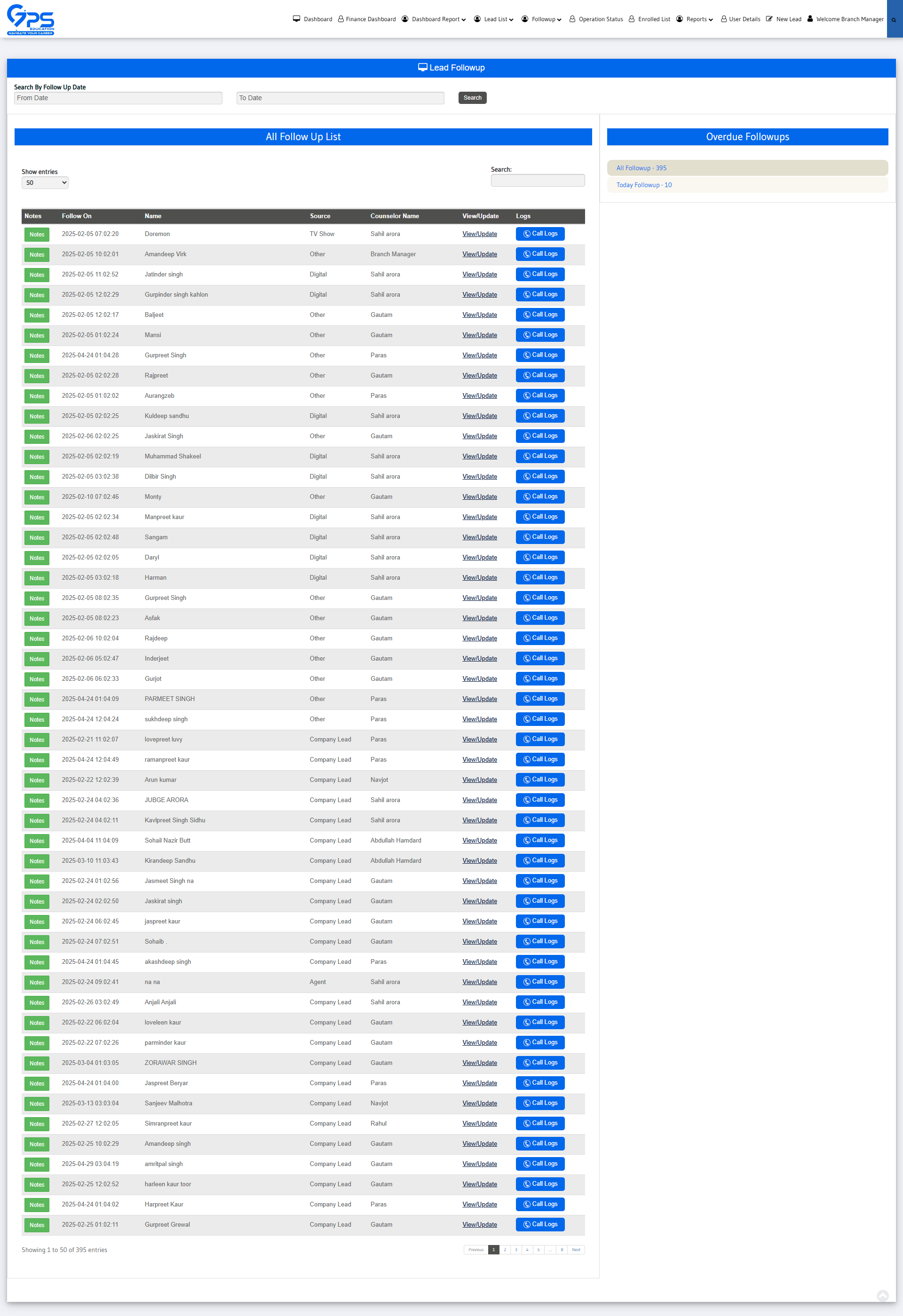Screen dimensions: 903x1316
Task: Open Call Logs for Aurangzeb
Action: coord(540,396)
